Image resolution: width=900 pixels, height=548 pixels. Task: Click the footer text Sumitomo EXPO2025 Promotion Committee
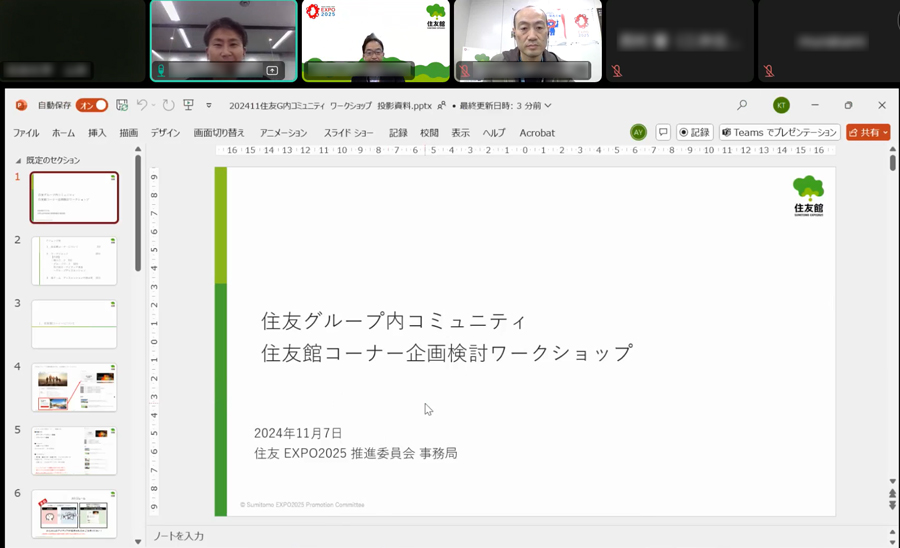[302, 505]
